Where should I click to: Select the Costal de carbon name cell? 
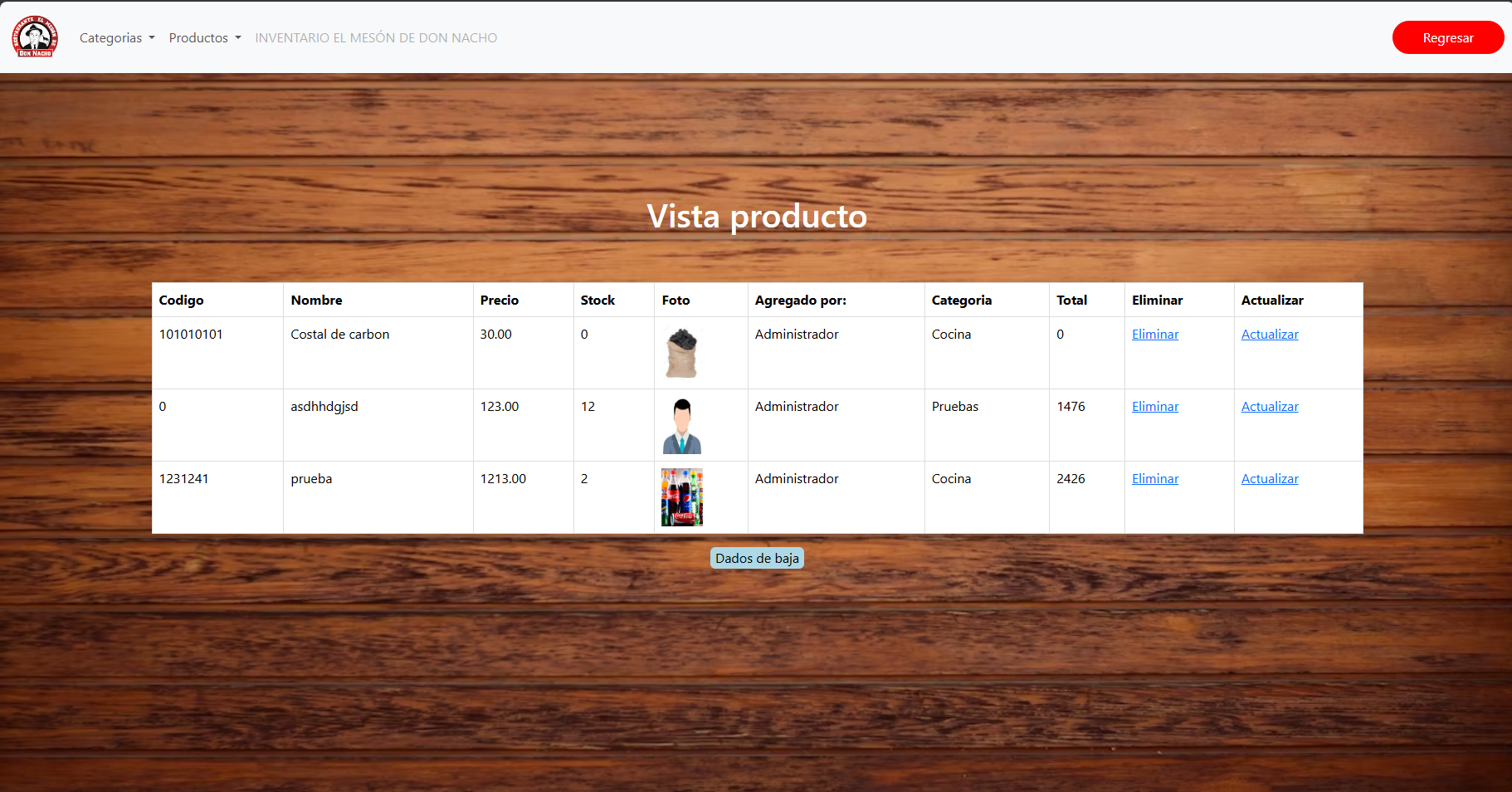coord(339,335)
